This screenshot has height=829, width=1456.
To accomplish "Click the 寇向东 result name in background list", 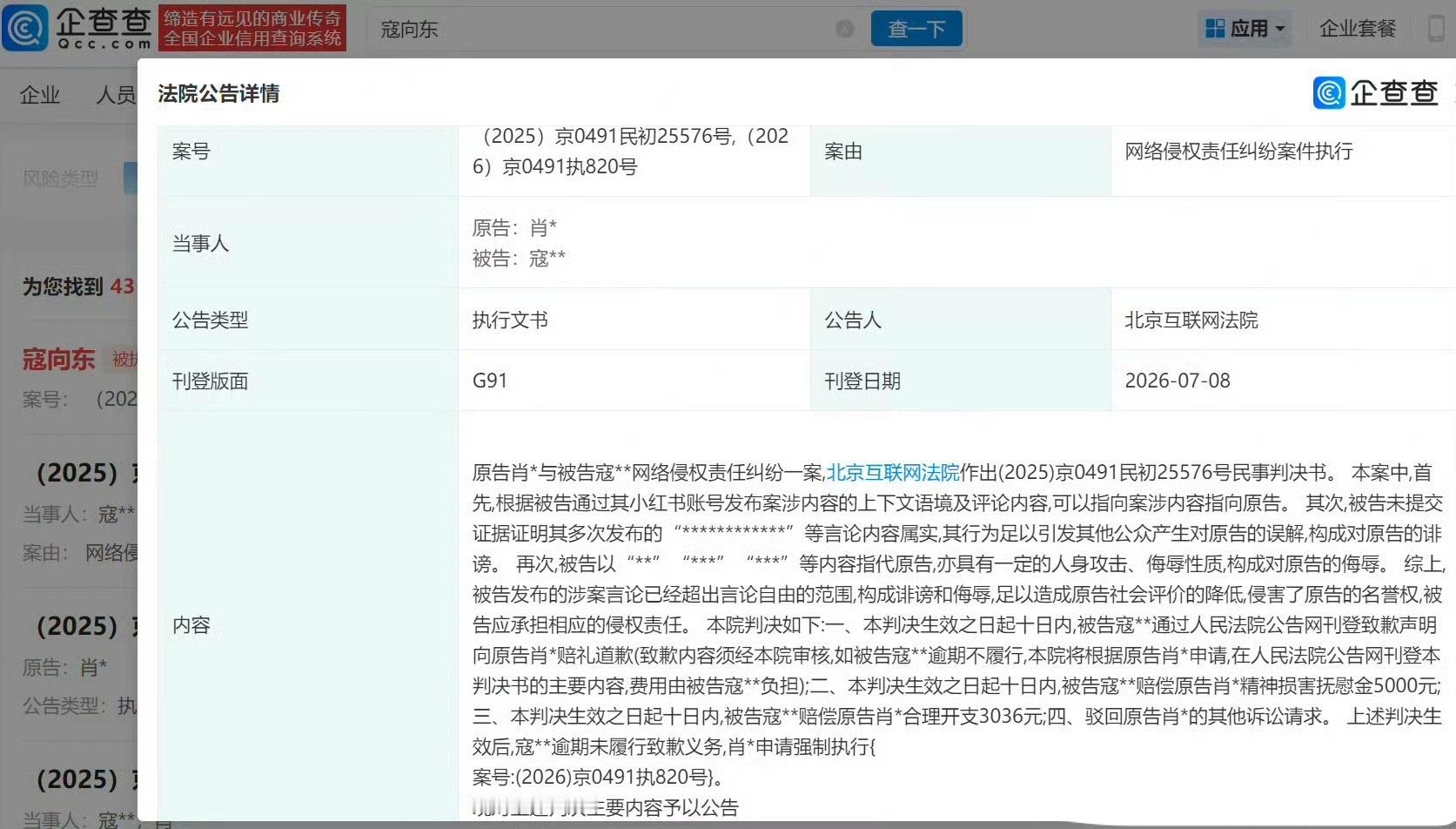I will point(58,359).
